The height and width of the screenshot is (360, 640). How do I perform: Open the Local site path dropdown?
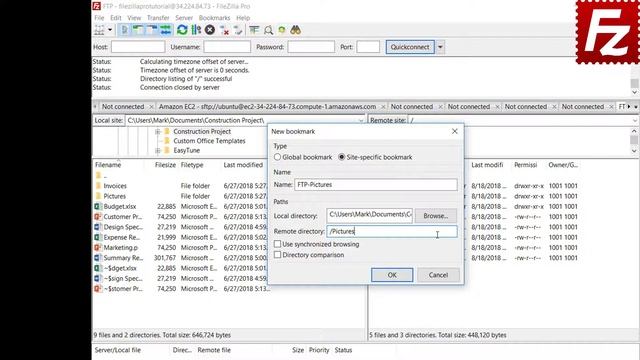coord(361,120)
